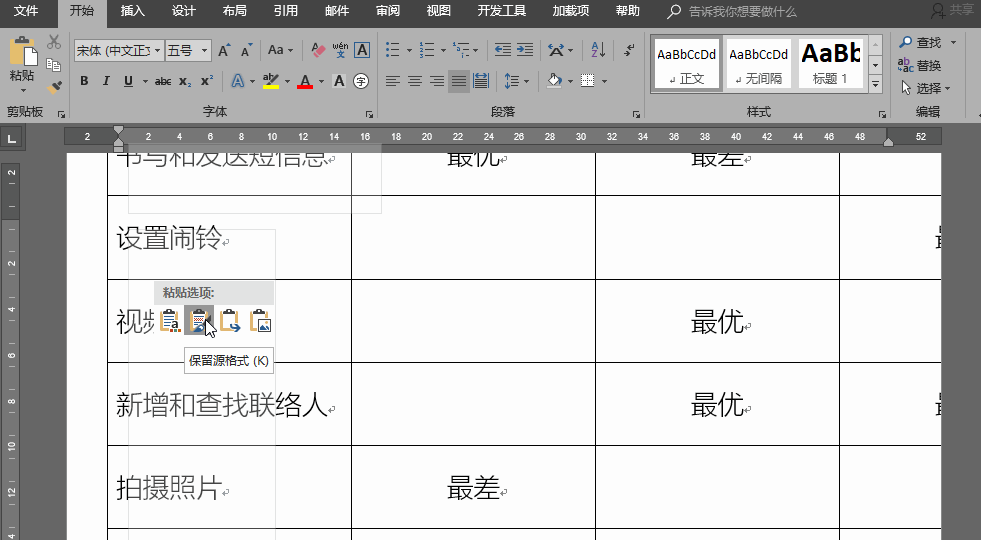
Task: Open the Change Case (Aa) dropdown
Action: coord(280,50)
